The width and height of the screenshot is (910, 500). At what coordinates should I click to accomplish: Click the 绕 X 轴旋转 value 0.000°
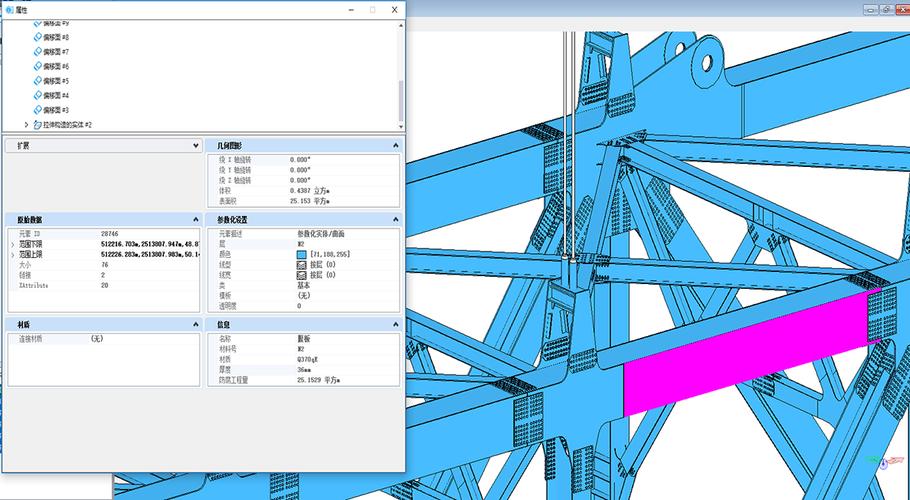pos(301,160)
